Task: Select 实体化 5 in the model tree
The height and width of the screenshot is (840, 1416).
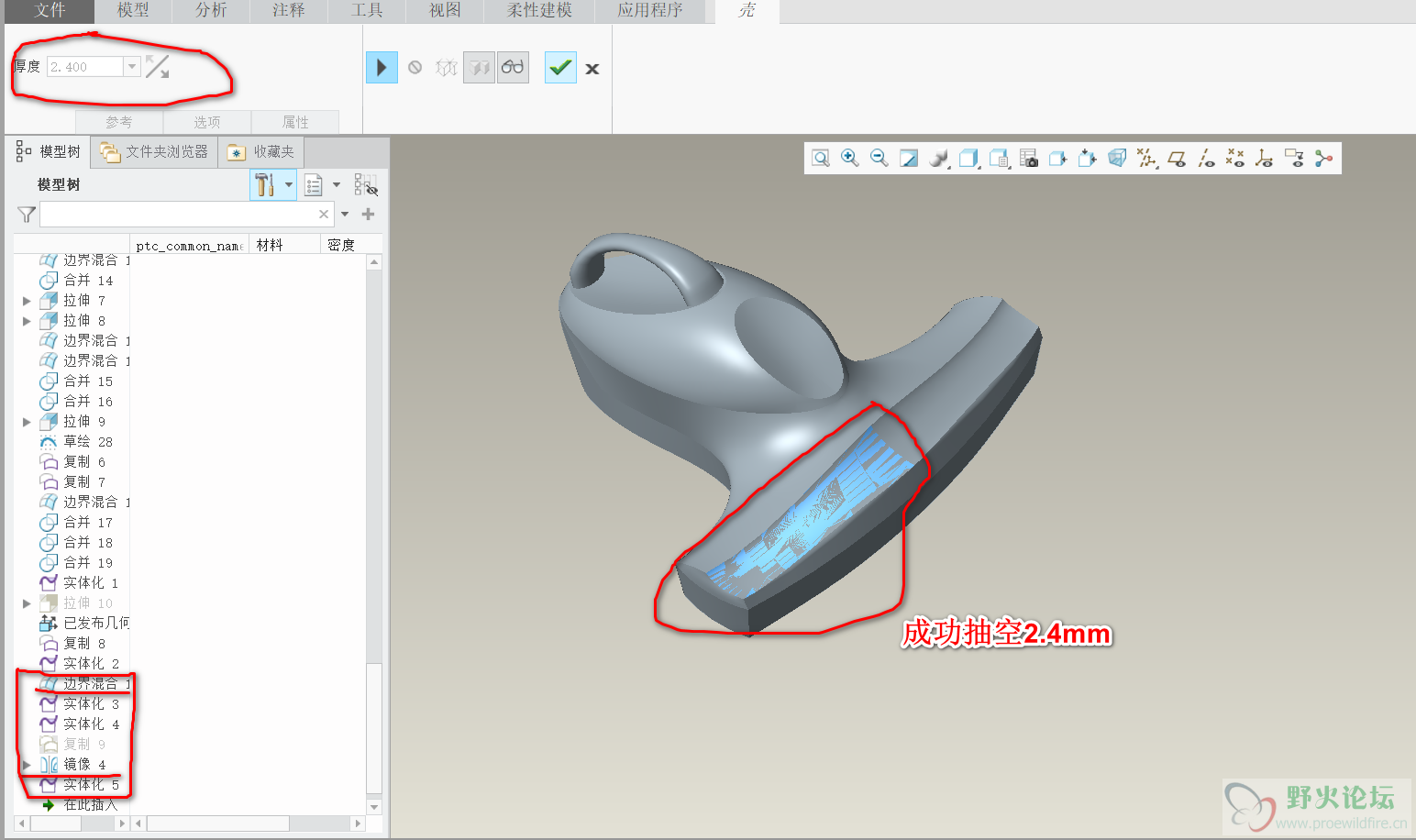Action: pos(79,785)
